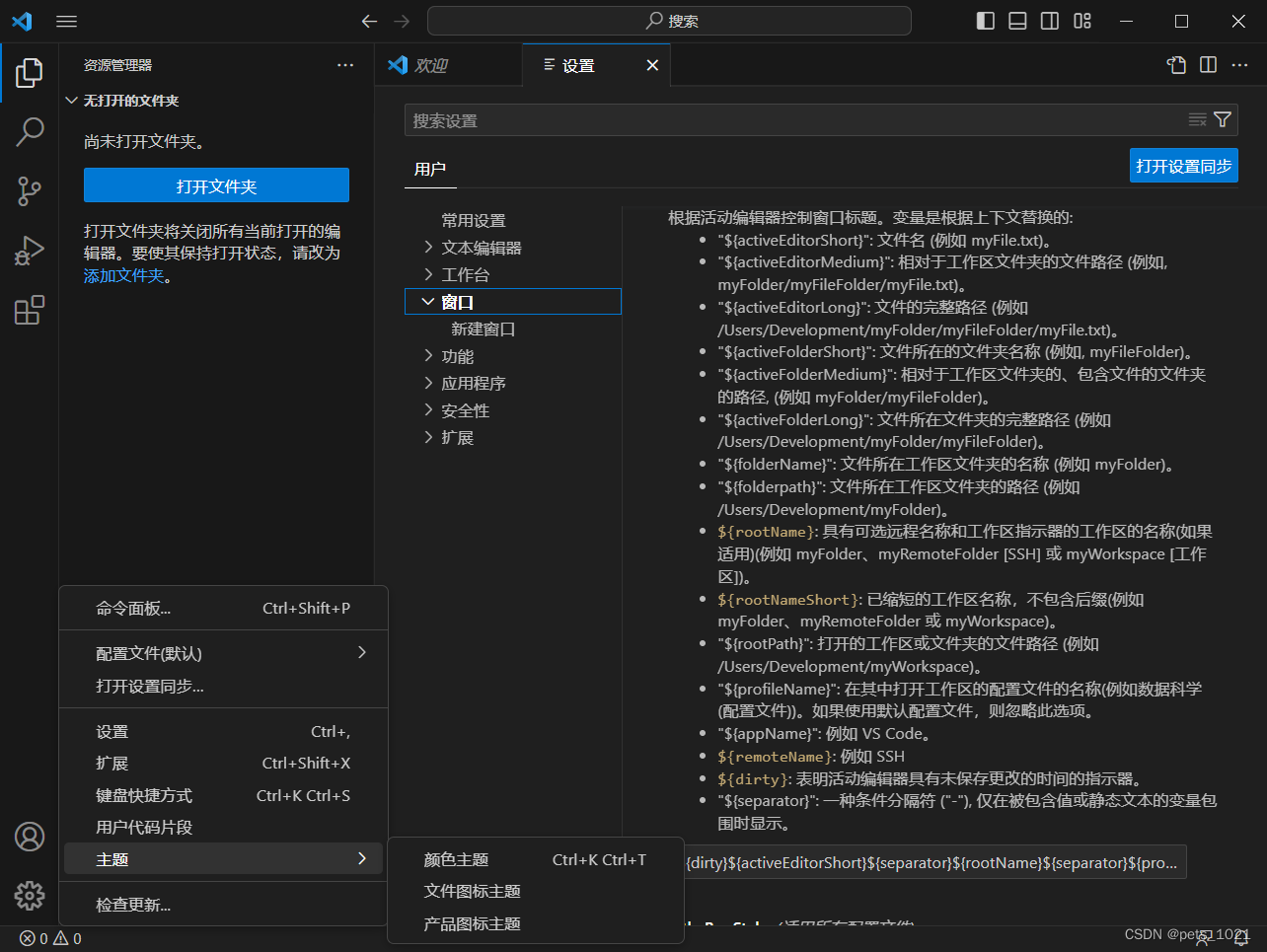Select the Explorer icon in activity bar
1267x952 pixels.
[x=29, y=71]
